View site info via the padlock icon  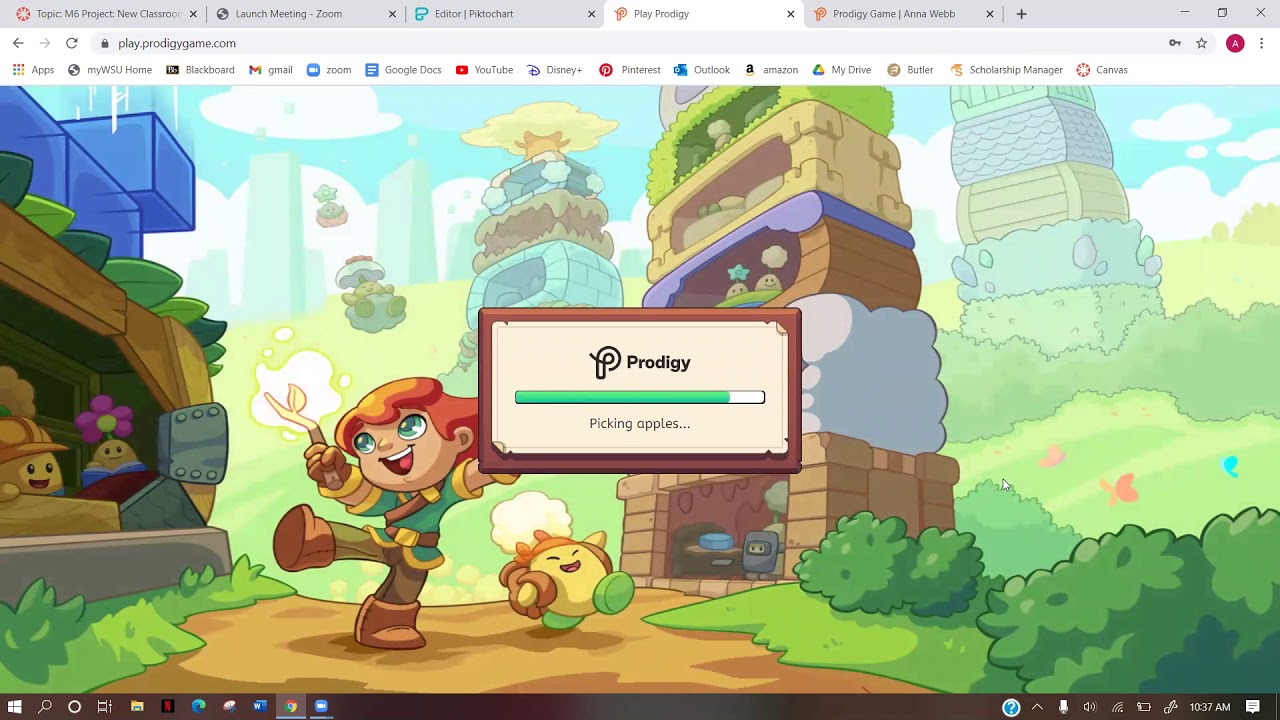click(x=104, y=43)
